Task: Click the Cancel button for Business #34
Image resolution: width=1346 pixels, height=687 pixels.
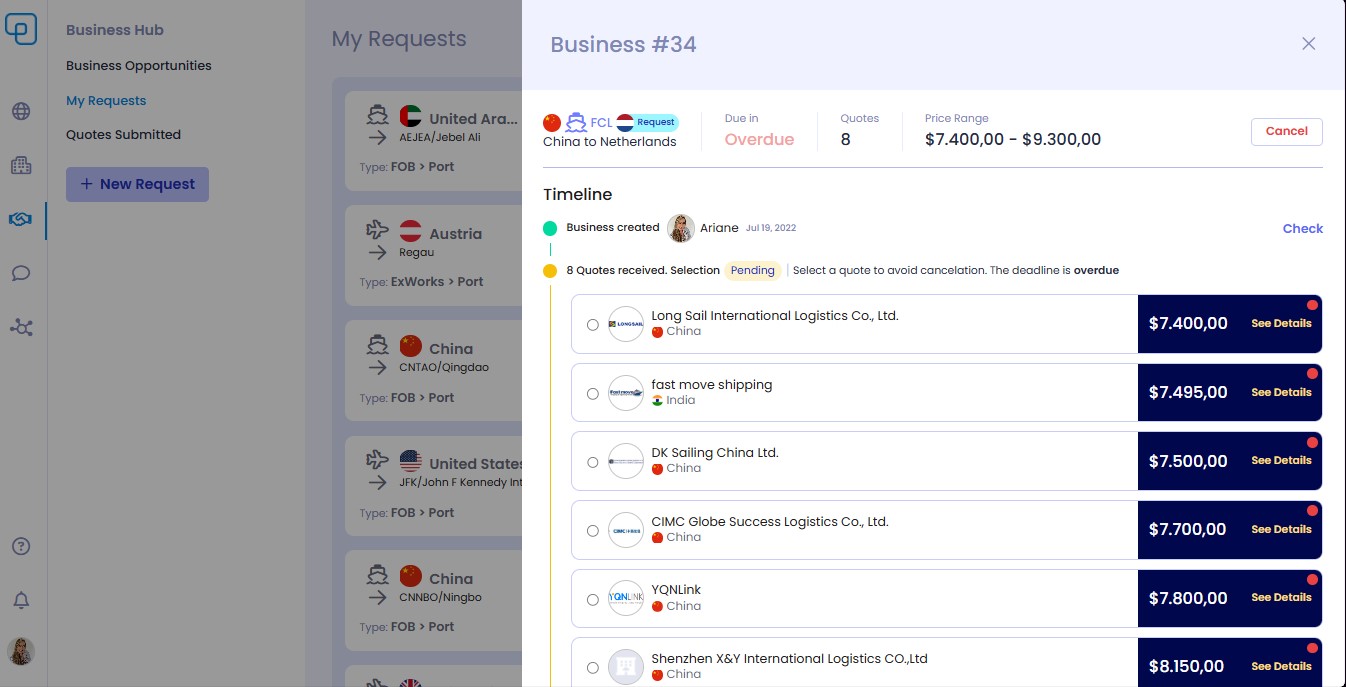Action: point(1286,131)
